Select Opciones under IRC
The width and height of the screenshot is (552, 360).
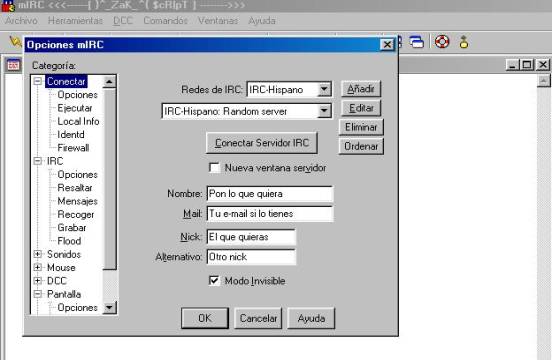point(77,175)
